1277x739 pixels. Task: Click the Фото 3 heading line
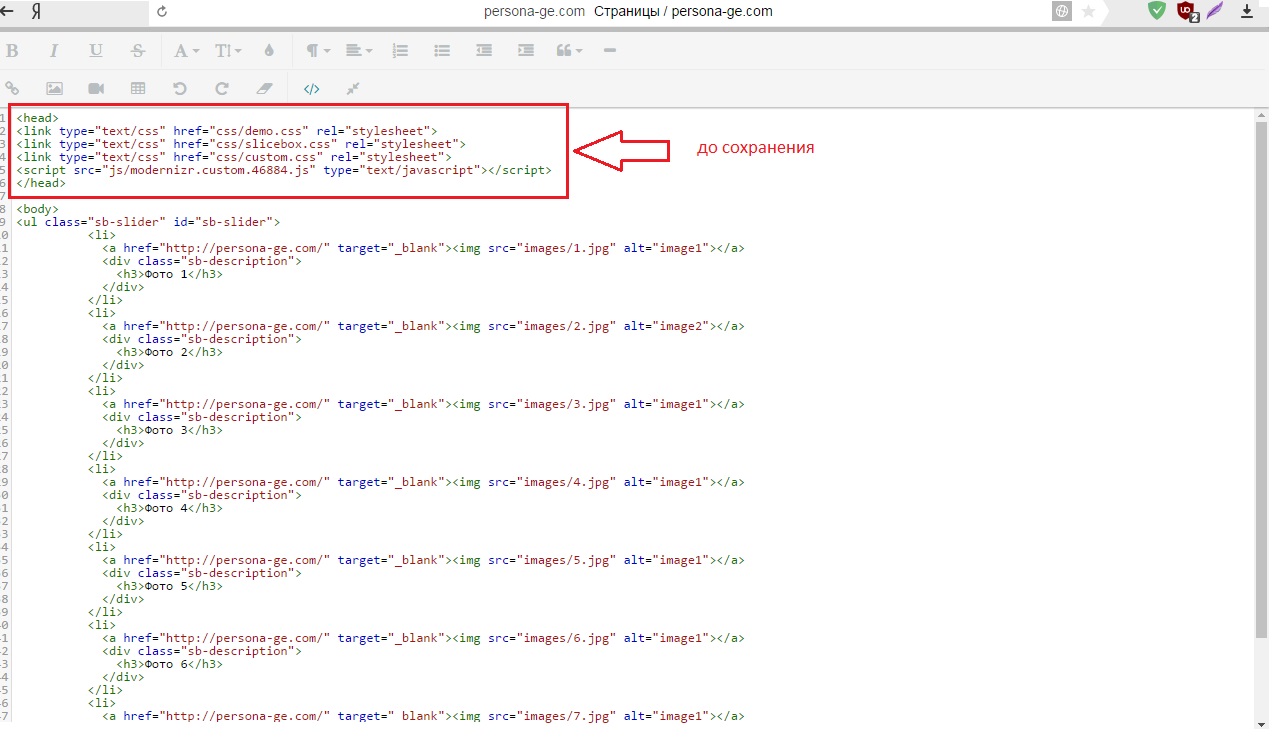(x=170, y=430)
